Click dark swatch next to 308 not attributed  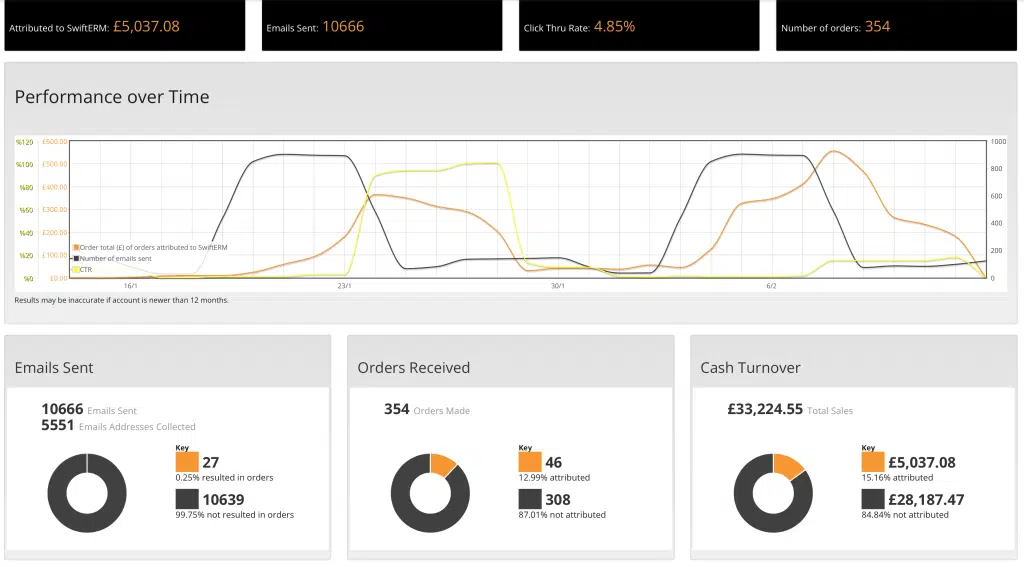[530, 499]
